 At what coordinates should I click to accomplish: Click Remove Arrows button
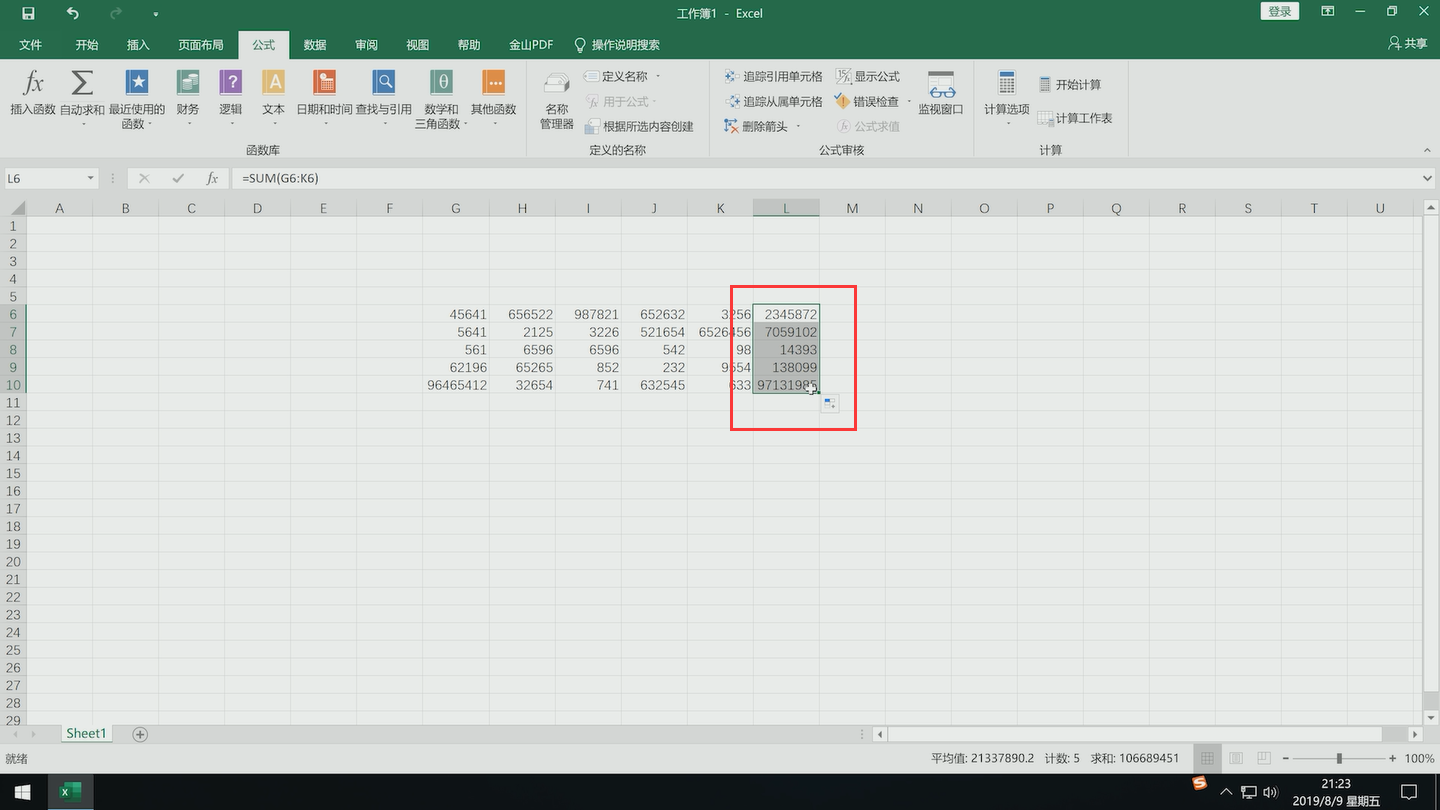(756, 127)
